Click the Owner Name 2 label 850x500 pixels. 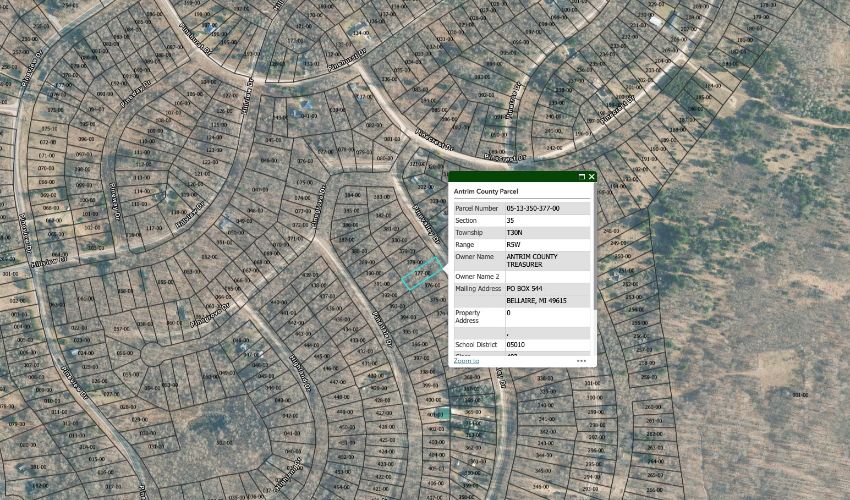point(477,277)
